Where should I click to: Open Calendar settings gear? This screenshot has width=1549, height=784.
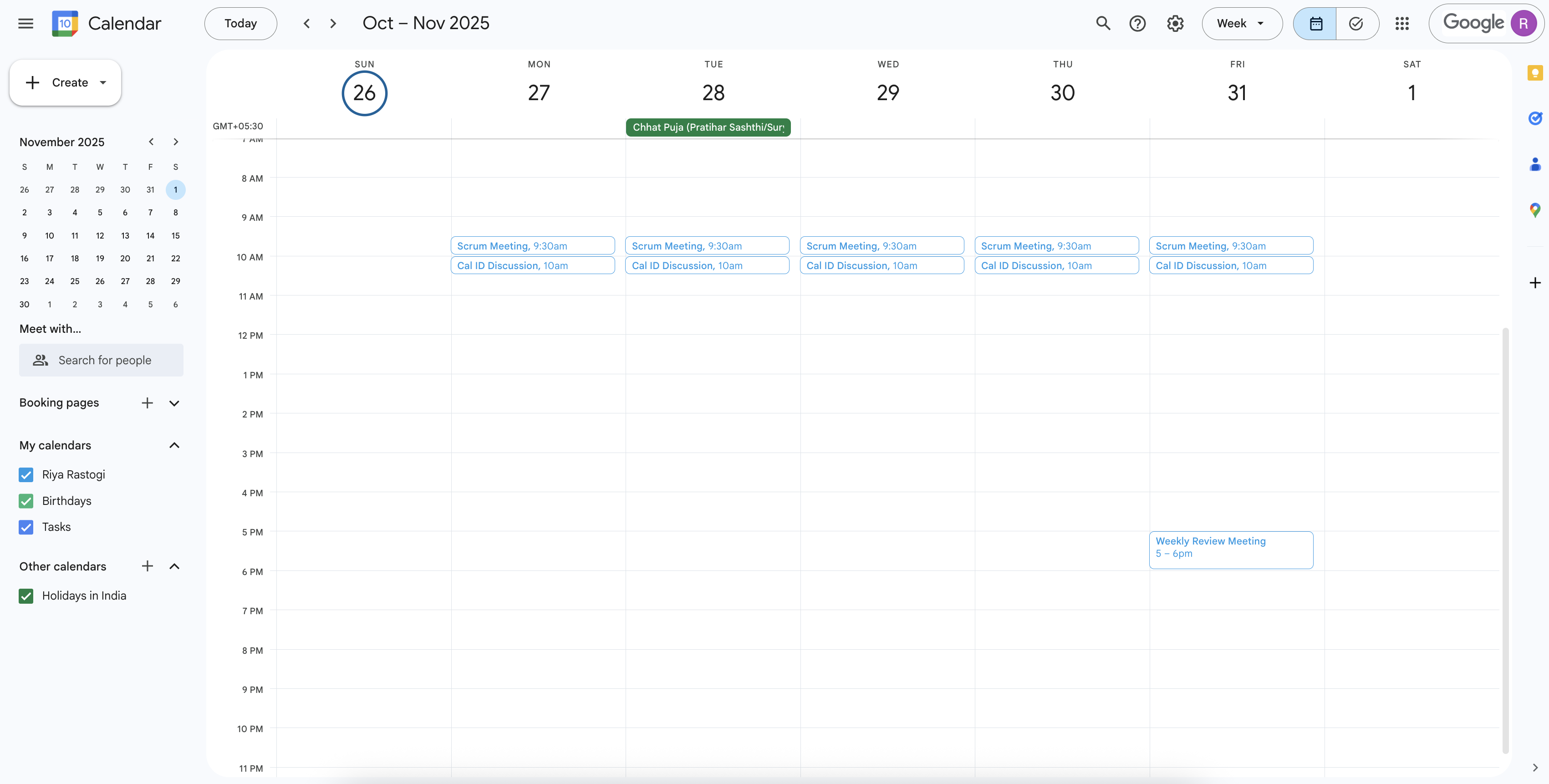[1175, 24]
